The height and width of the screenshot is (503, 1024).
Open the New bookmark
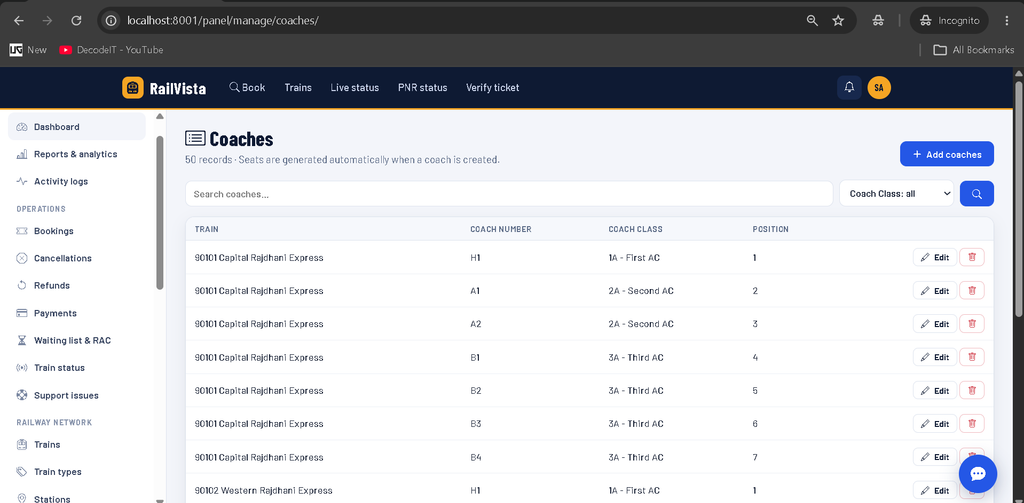pyautogui.click(x=28, y=50)
